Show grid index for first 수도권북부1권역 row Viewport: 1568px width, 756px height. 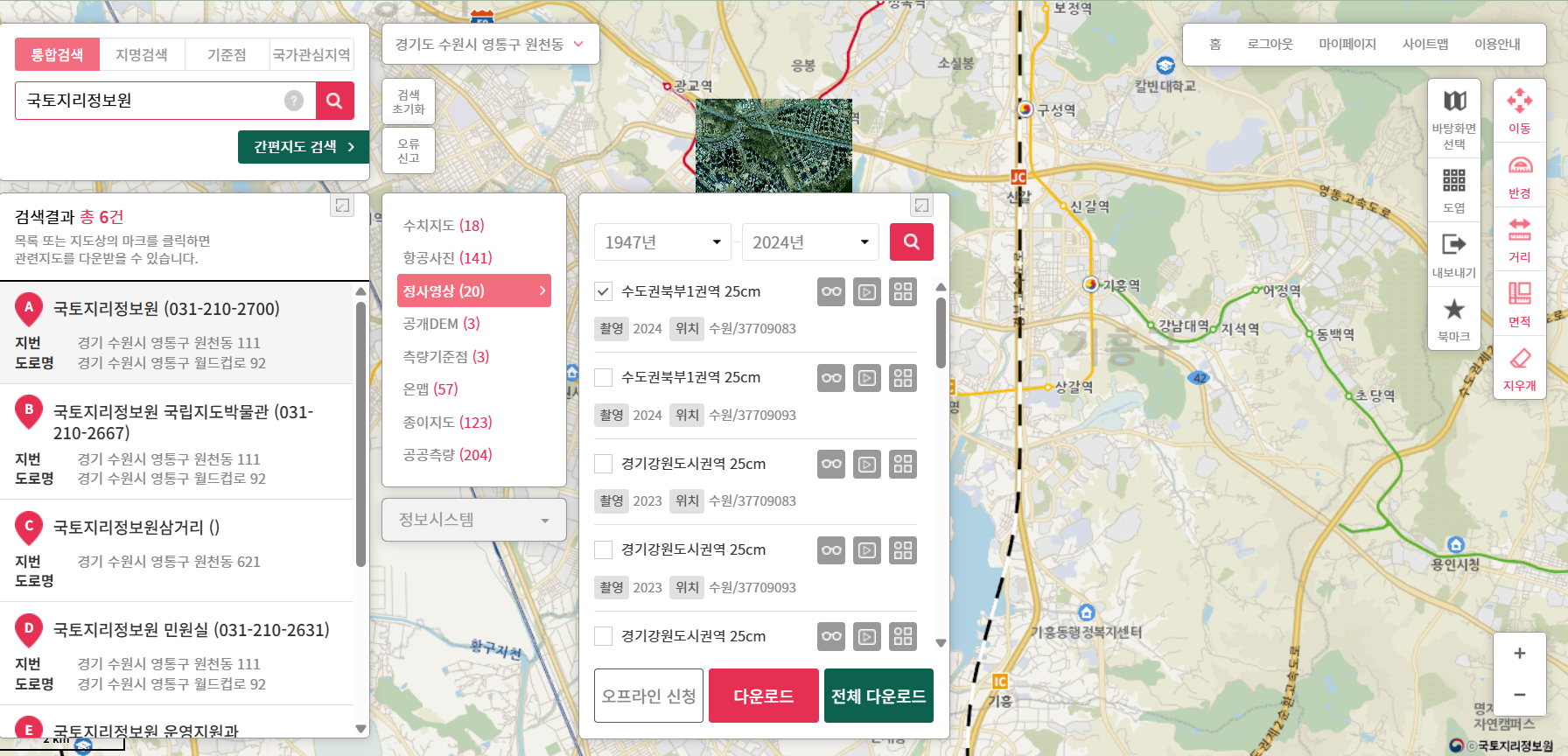pyautogui.click(x=903, y=292)
